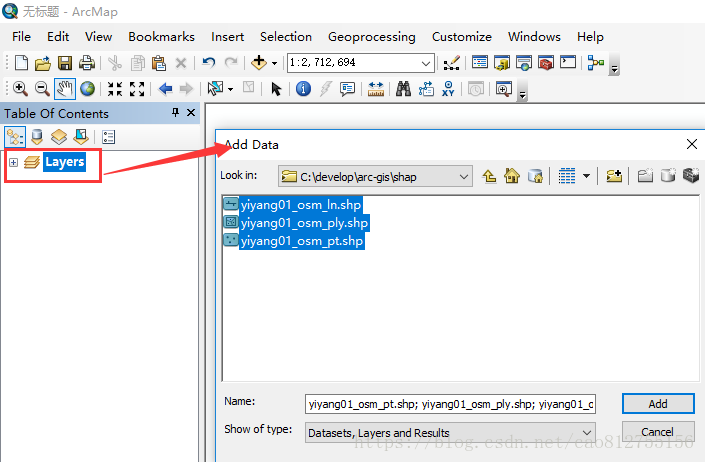Open the Selection menu

(286, 36)
